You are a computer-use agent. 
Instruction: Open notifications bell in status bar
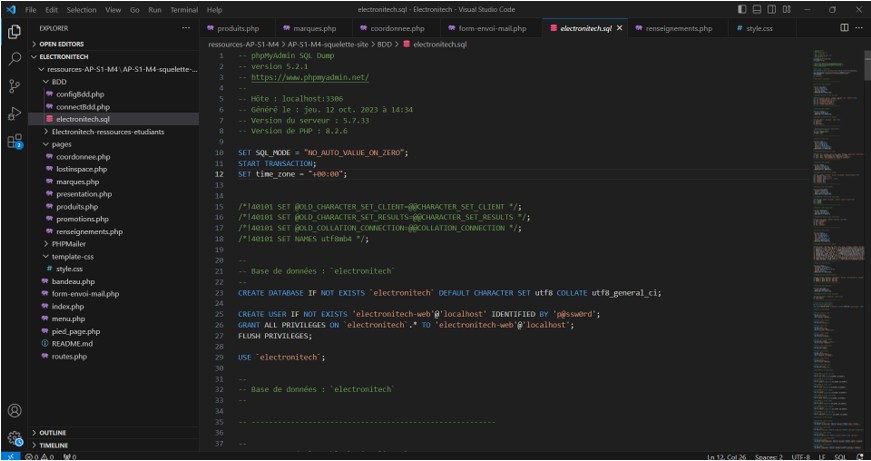click(860, 457)
